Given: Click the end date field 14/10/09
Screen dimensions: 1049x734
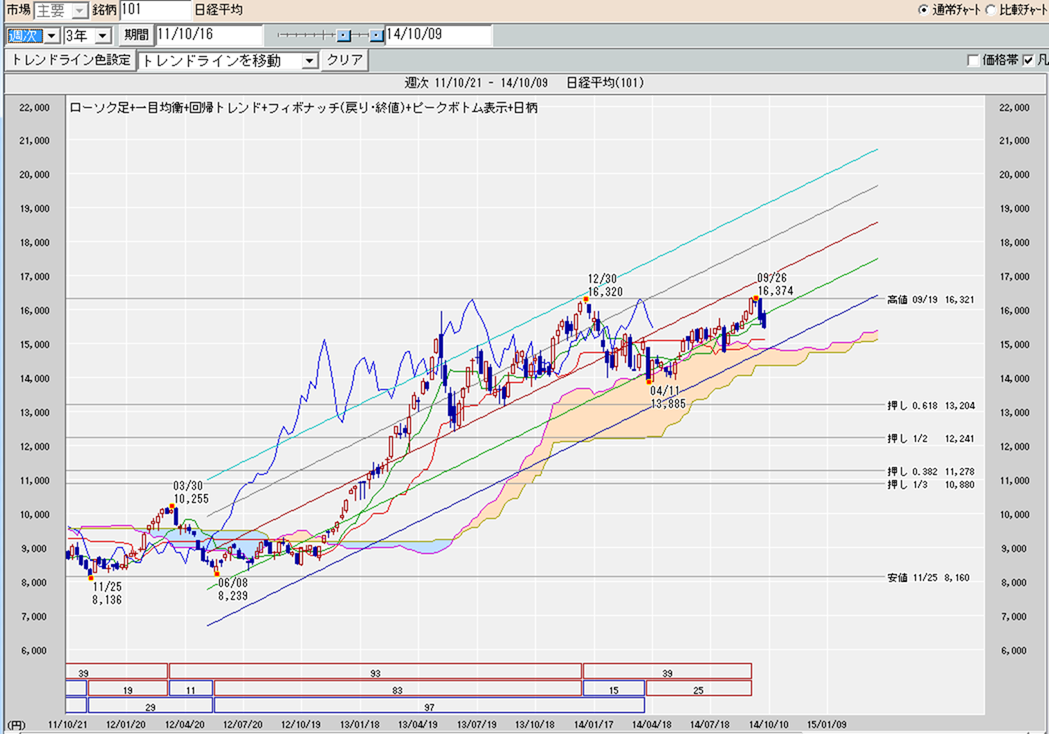Looking at the screenshot, I should (438, 35).
